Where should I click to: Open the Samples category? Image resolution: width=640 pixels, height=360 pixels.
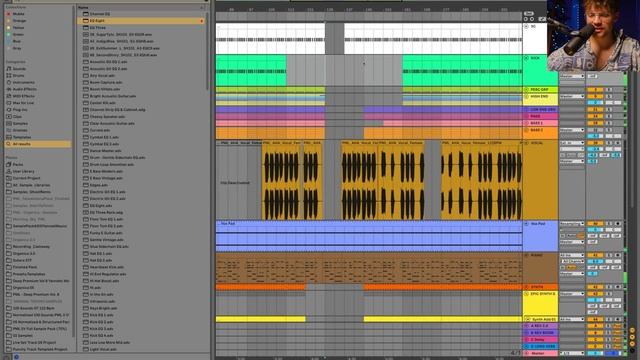[17, 123]
